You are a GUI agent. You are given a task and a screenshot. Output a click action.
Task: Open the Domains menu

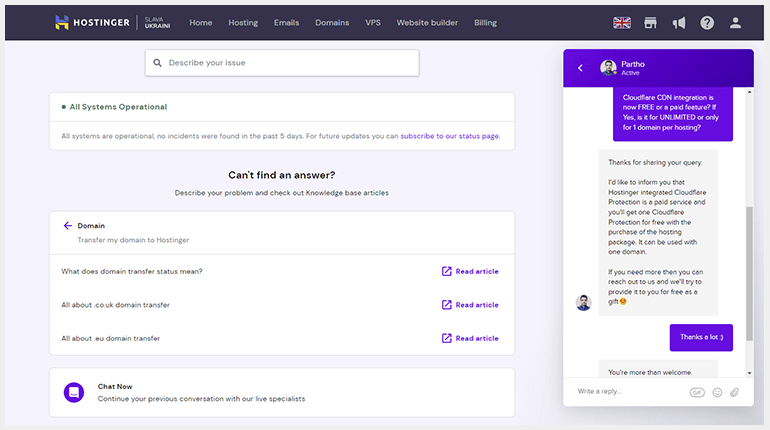[x=332, y=23]
